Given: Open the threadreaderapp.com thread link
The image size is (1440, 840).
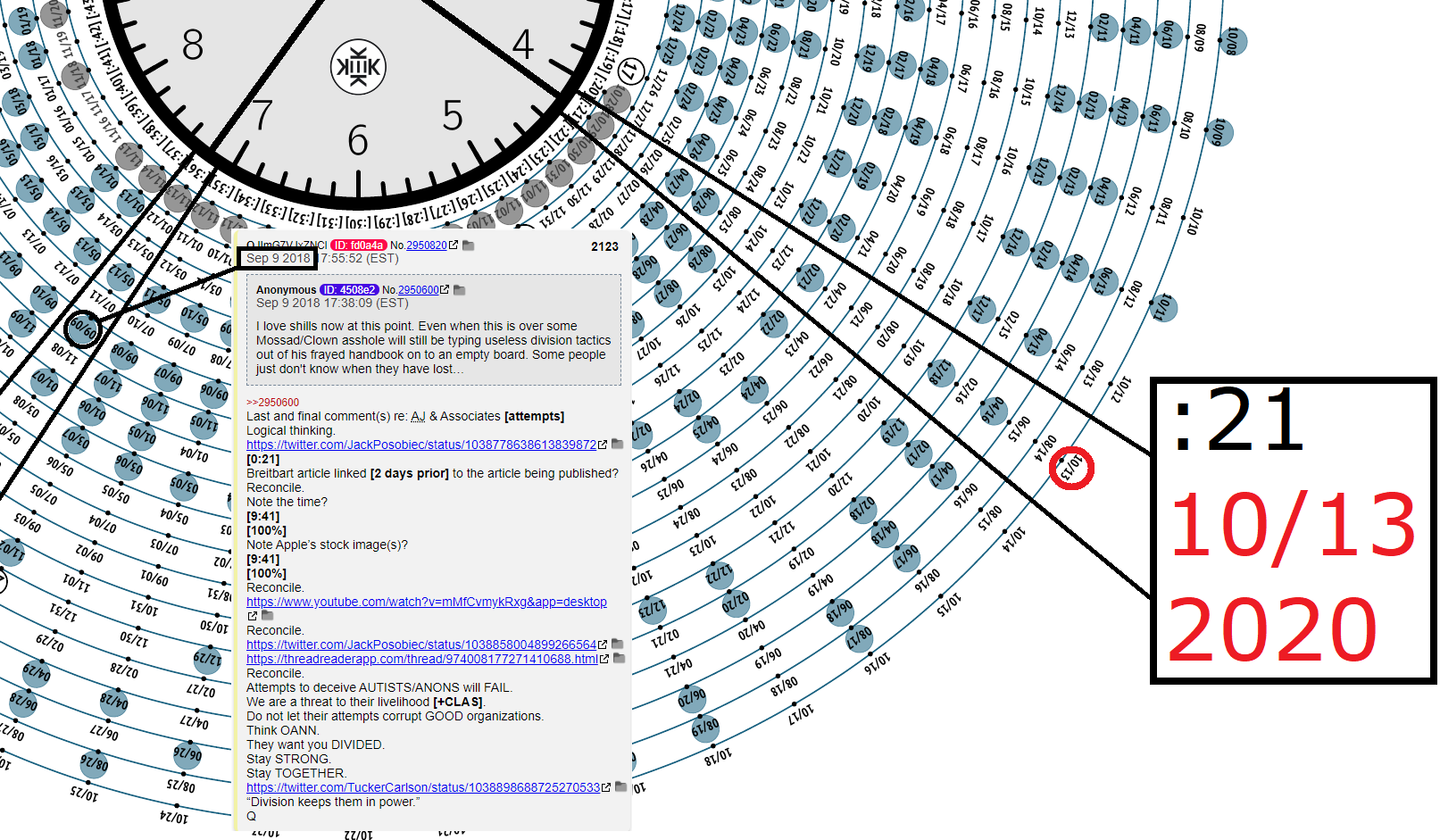Looking at the screenshot, I should pyautogui.click(x=422, y=659).
